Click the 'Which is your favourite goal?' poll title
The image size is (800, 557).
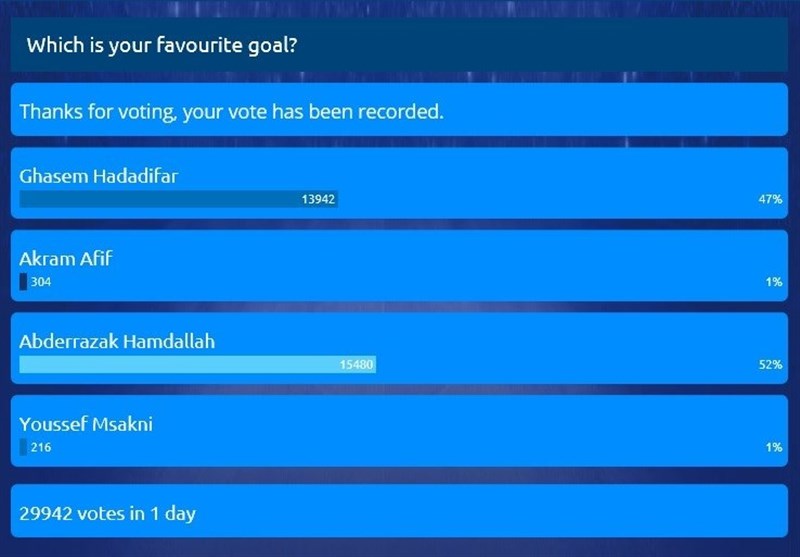pyautogui.click(x=161, y=45)
